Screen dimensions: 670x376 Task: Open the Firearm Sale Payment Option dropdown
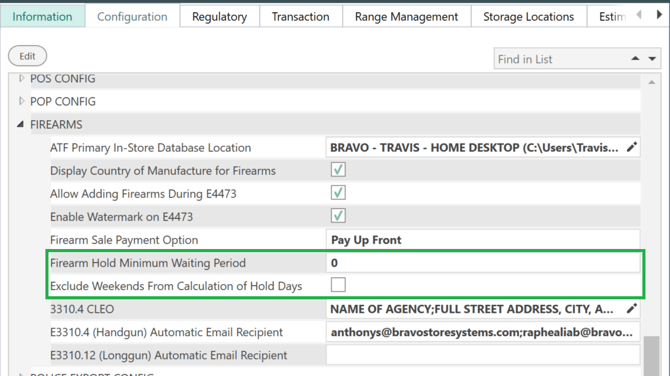(x=483, y=240)
